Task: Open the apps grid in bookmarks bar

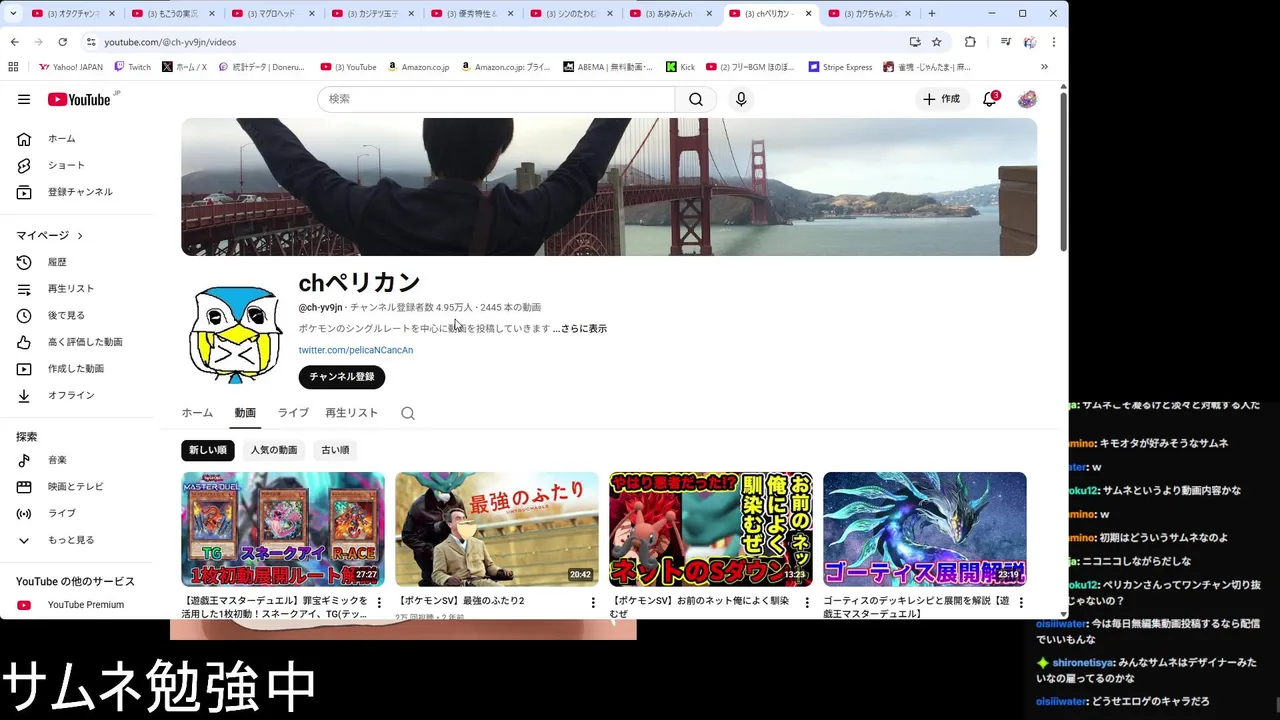Action: point(13,67)
